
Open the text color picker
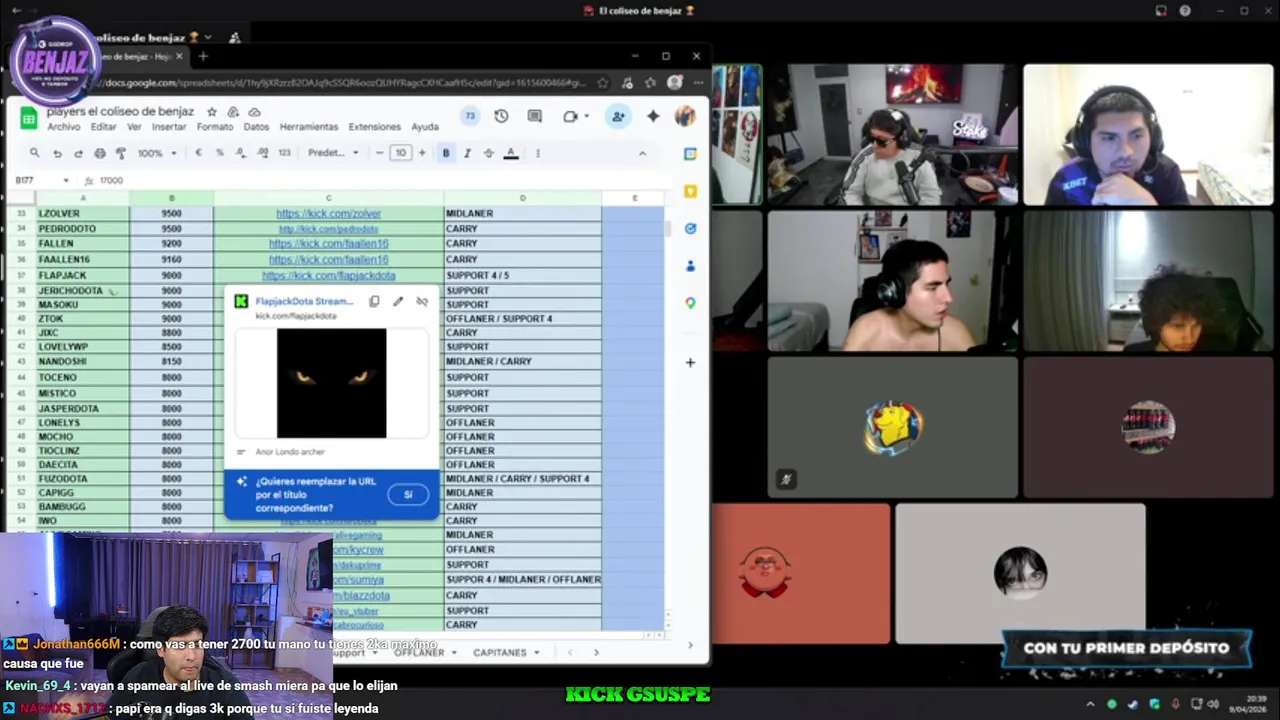[511, 153]
